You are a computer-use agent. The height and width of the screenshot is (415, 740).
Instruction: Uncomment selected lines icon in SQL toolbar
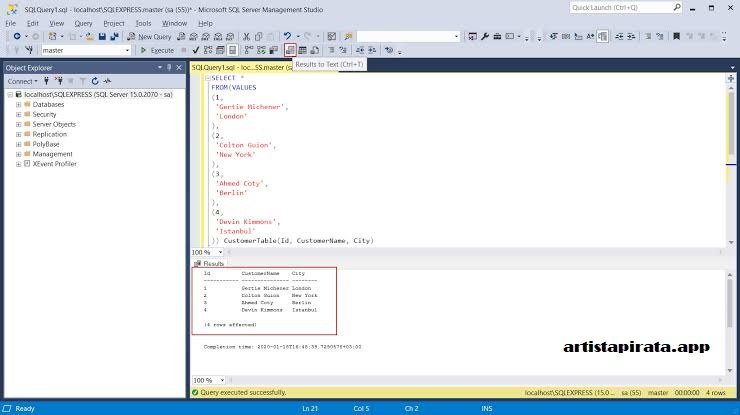point(343,50)
